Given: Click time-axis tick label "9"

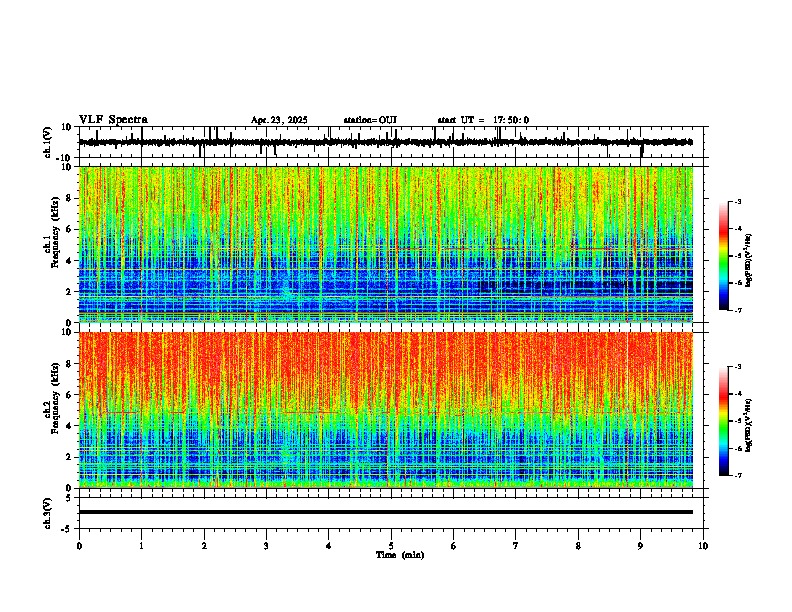Looking at the screenshot, I should [x=640, y=546].
